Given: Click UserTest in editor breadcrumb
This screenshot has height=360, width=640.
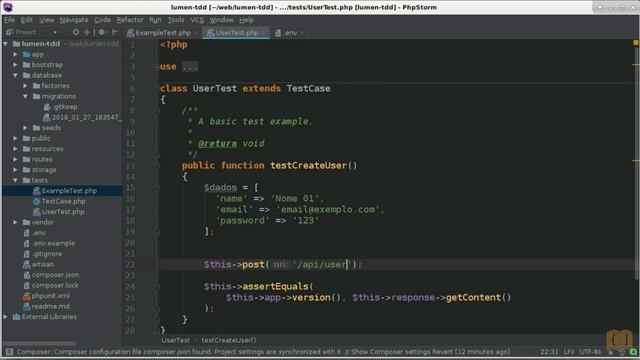Looking at the screenshot, I should [176, 340].
